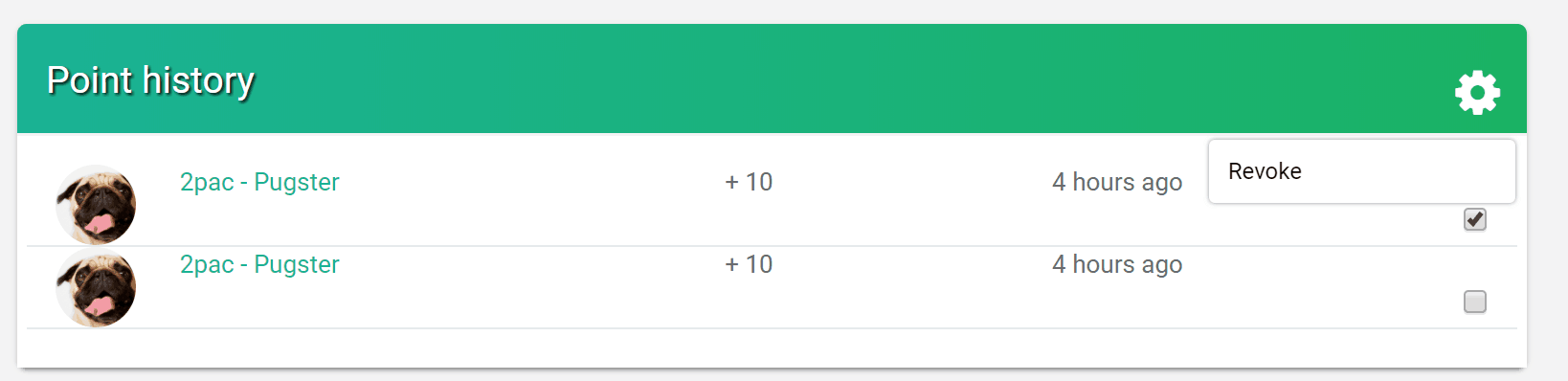Select the + 10 value in second row
This screenshot has height=381, width=1568.
749,264
